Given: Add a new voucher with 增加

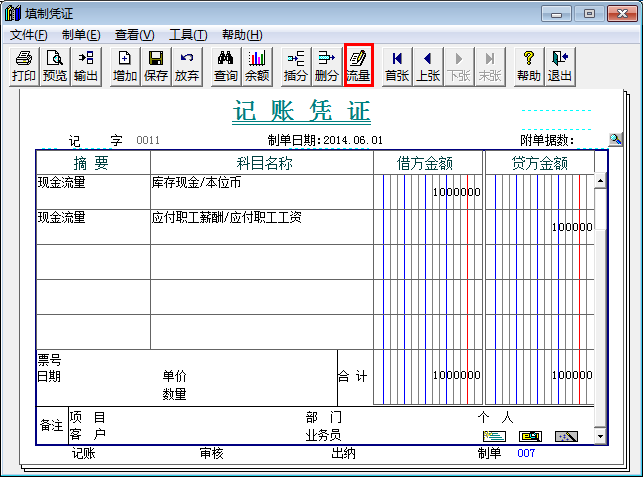Looking at the screenshot, I should 125,66.
